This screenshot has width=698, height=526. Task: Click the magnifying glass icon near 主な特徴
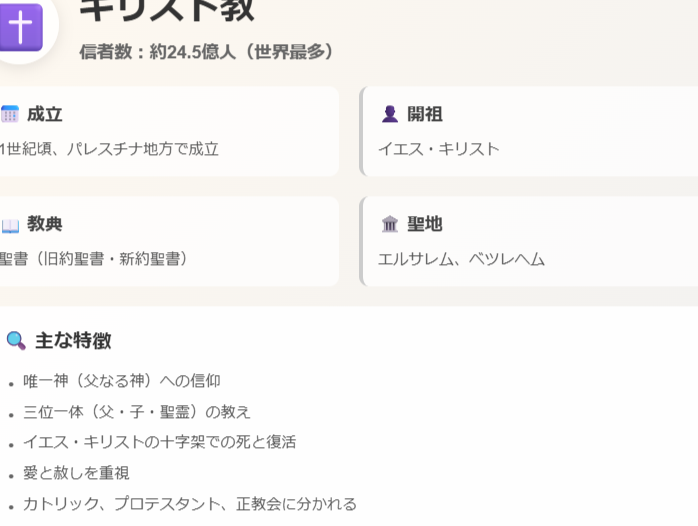tap(16, 341)
